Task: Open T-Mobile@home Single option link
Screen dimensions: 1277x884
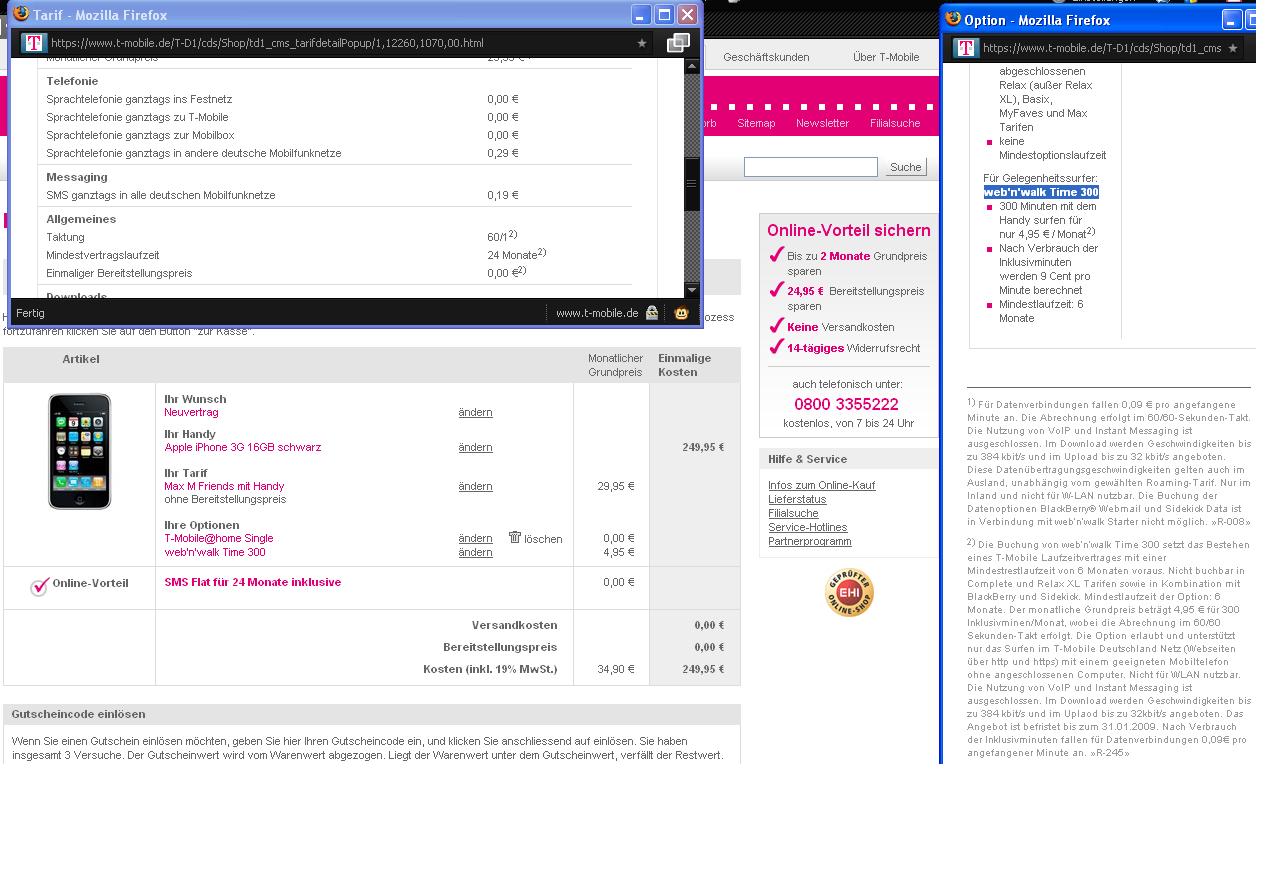Action: pos(218,538)
